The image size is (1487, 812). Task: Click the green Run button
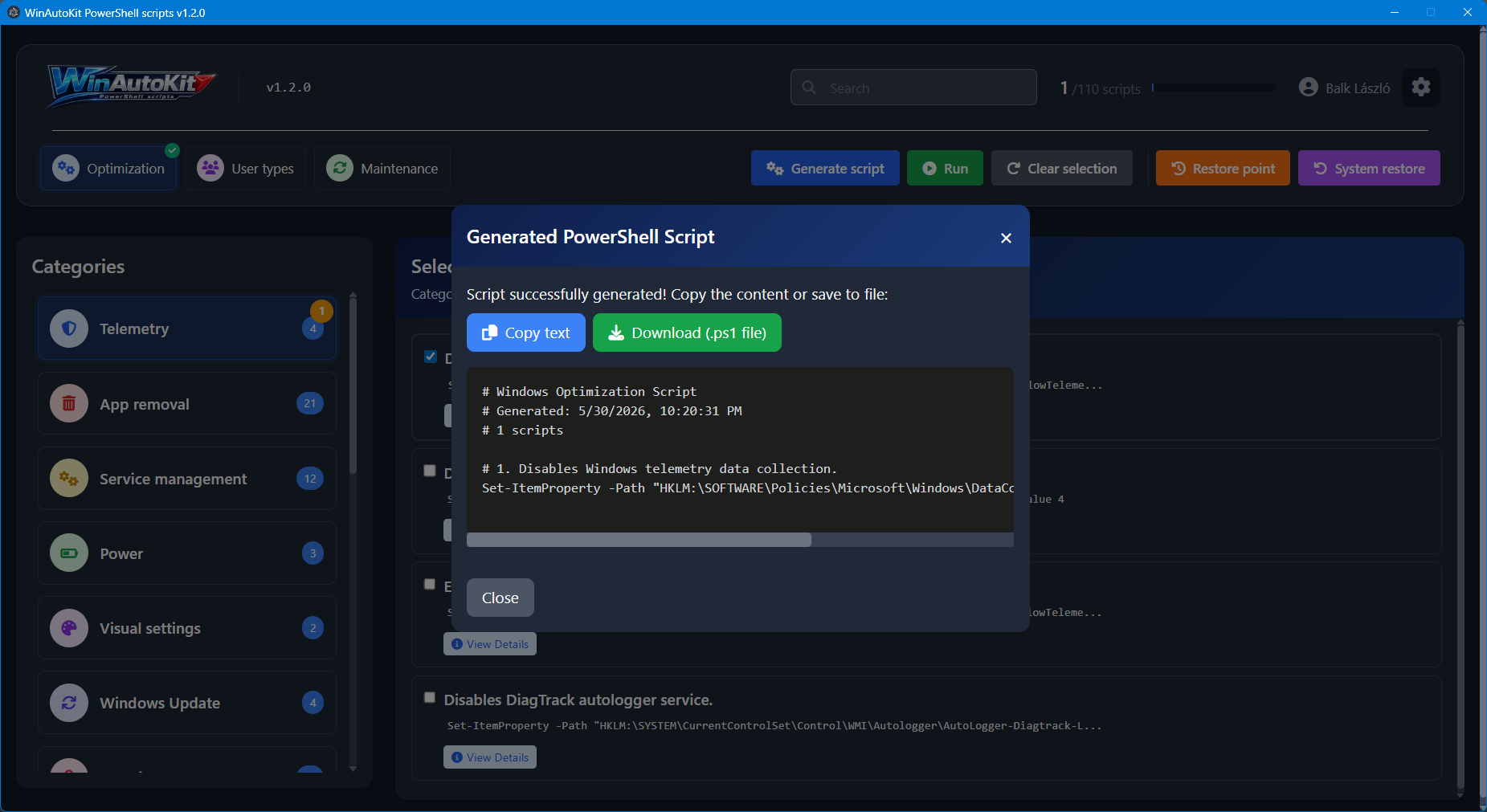[x=945, y=168]
